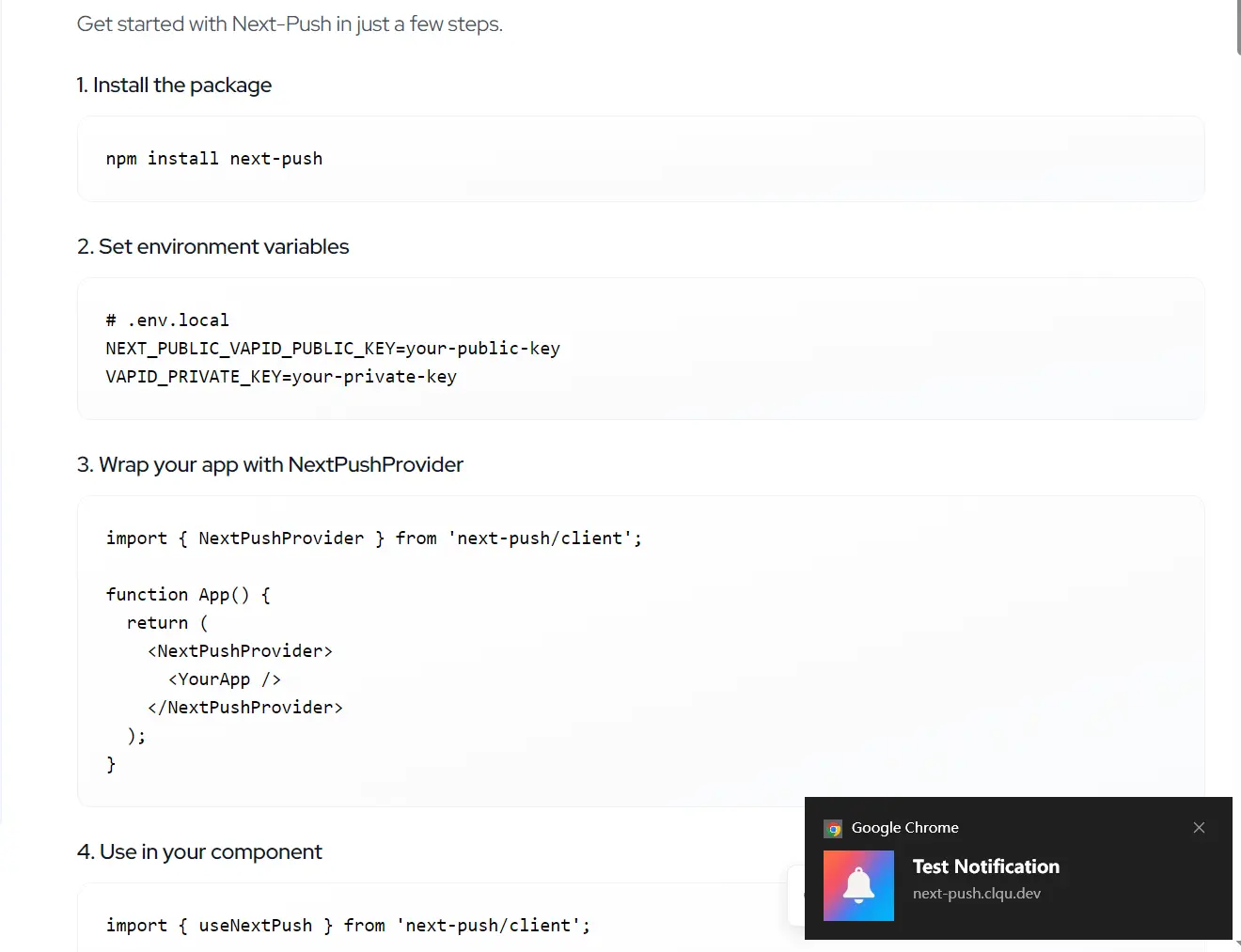Viewport: 1241px width, 952px height.
Task: Click the scrollbar down arrow
Action: pyautogui.click(x=1237, y=944)
